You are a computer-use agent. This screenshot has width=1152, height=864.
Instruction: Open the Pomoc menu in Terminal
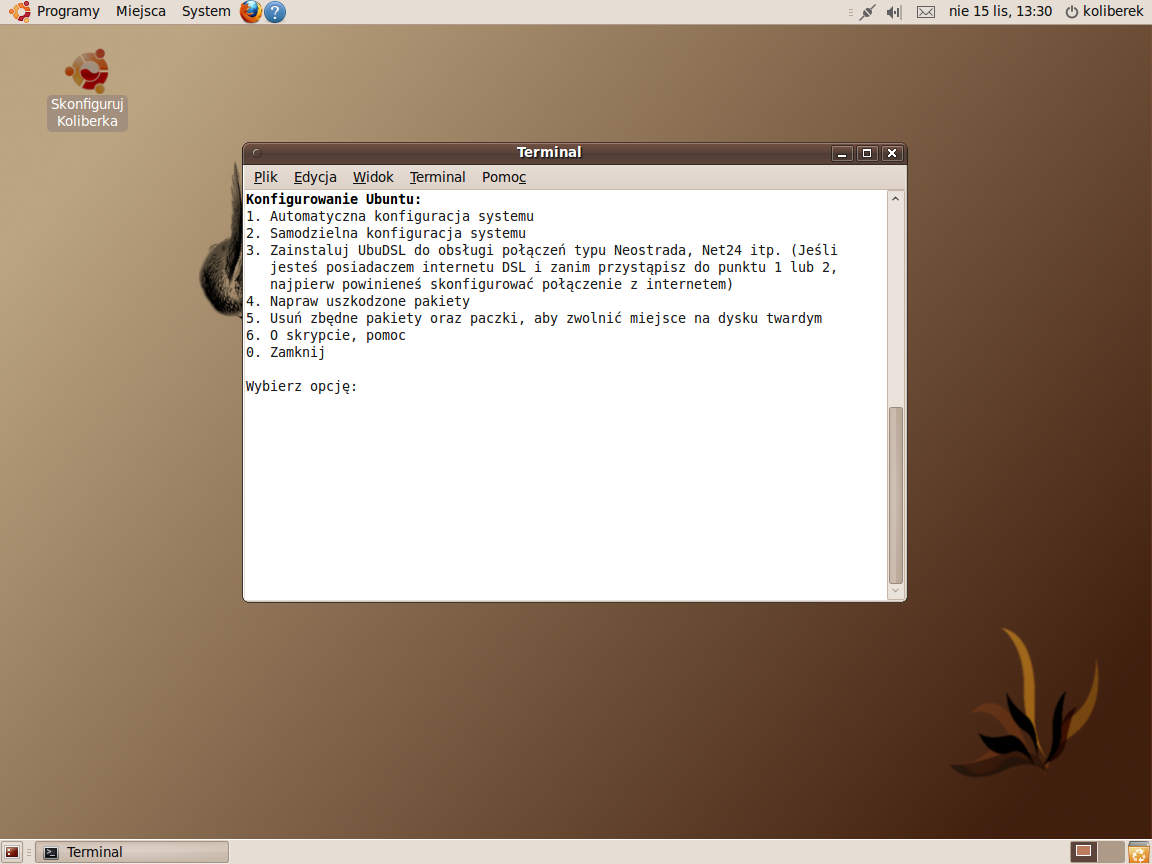point(504,177)
